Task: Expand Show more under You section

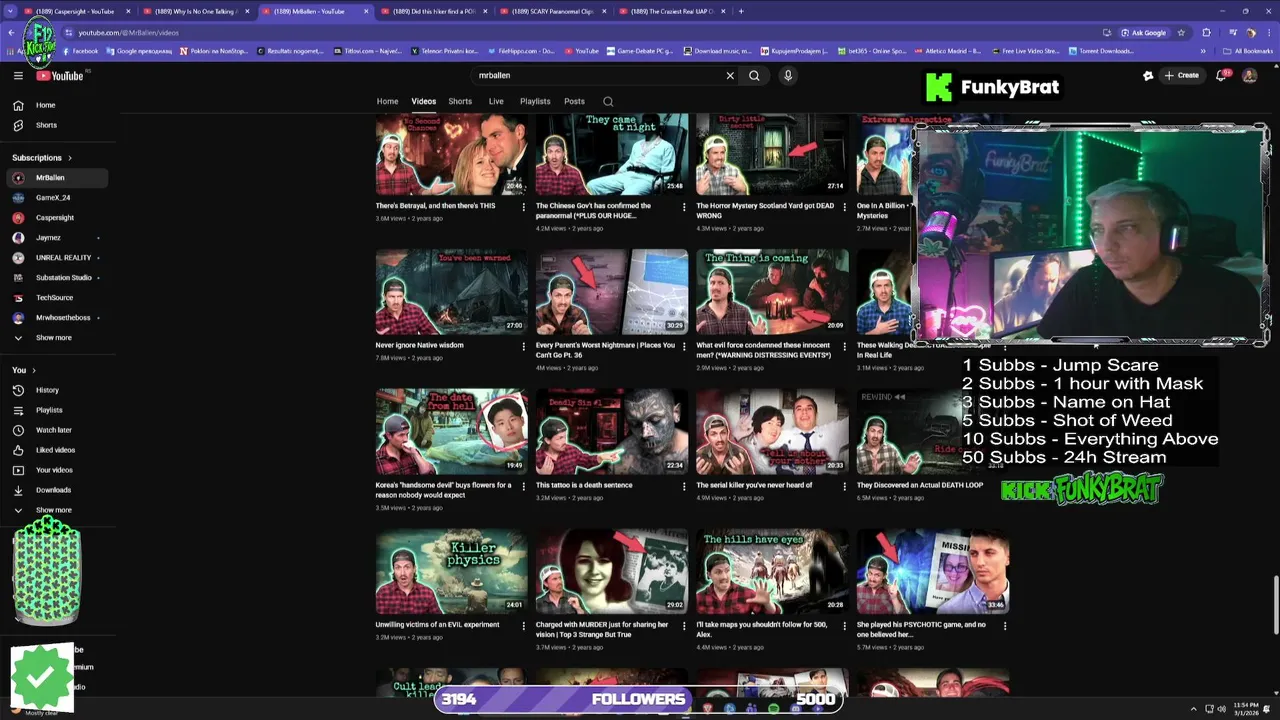Action: tap(54, 510)
